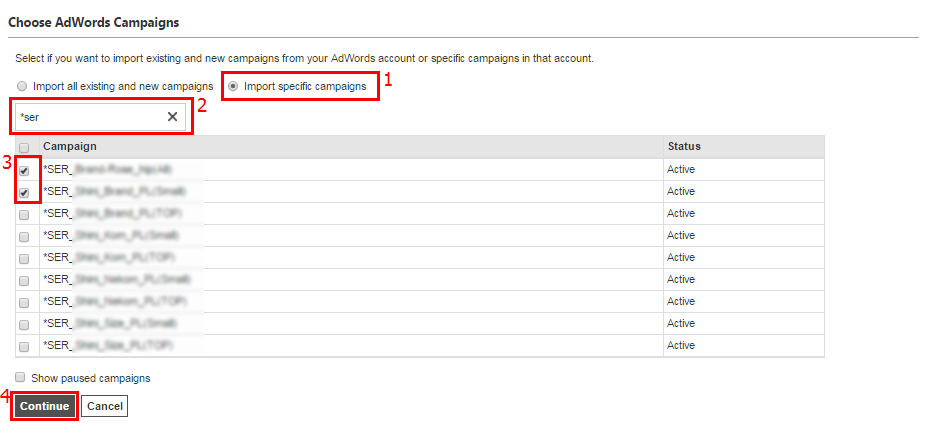
Task: Check the last campaign row checkbox
Action: (24, 346)
